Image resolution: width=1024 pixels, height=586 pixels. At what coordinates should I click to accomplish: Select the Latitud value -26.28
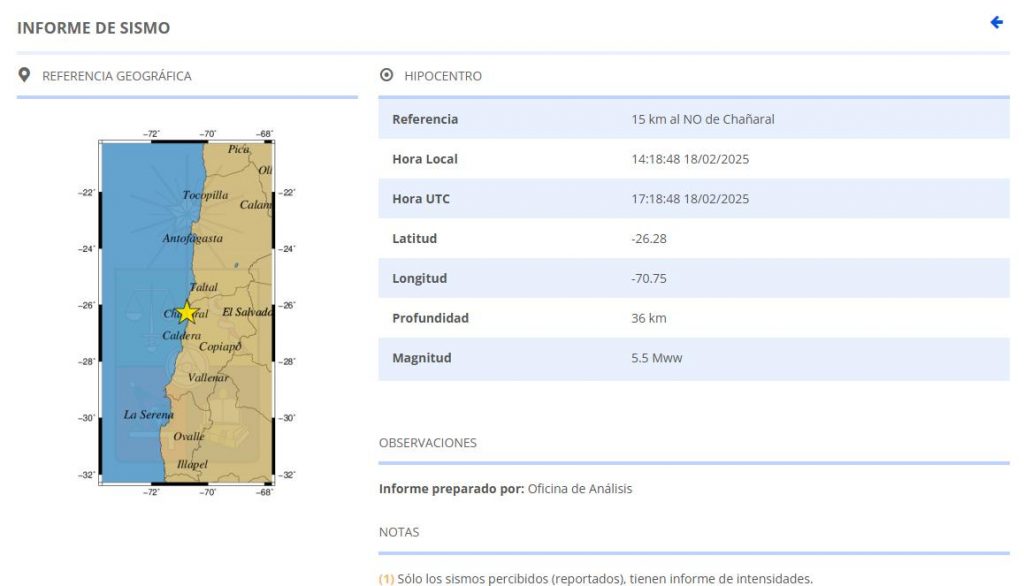click(648, 239)
